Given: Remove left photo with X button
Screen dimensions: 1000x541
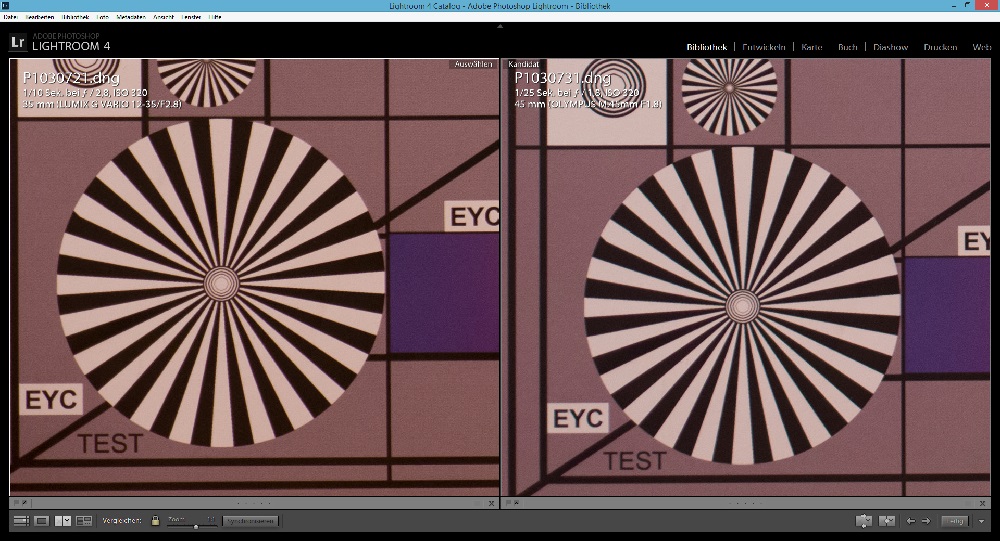Looking at the screenshot, I should pos(492,503).
